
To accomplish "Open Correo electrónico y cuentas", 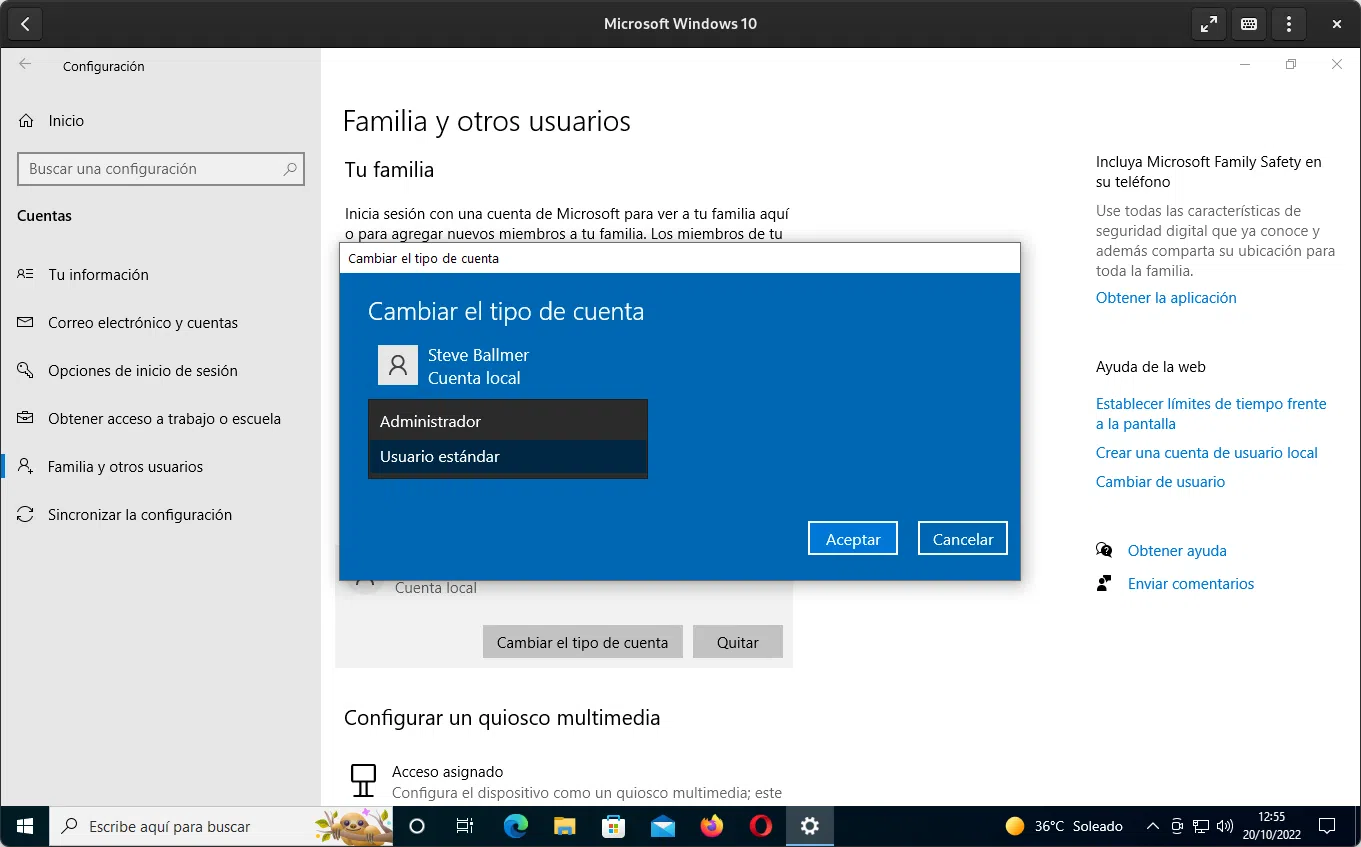I will pyautogui.click(x=142, y=323).
